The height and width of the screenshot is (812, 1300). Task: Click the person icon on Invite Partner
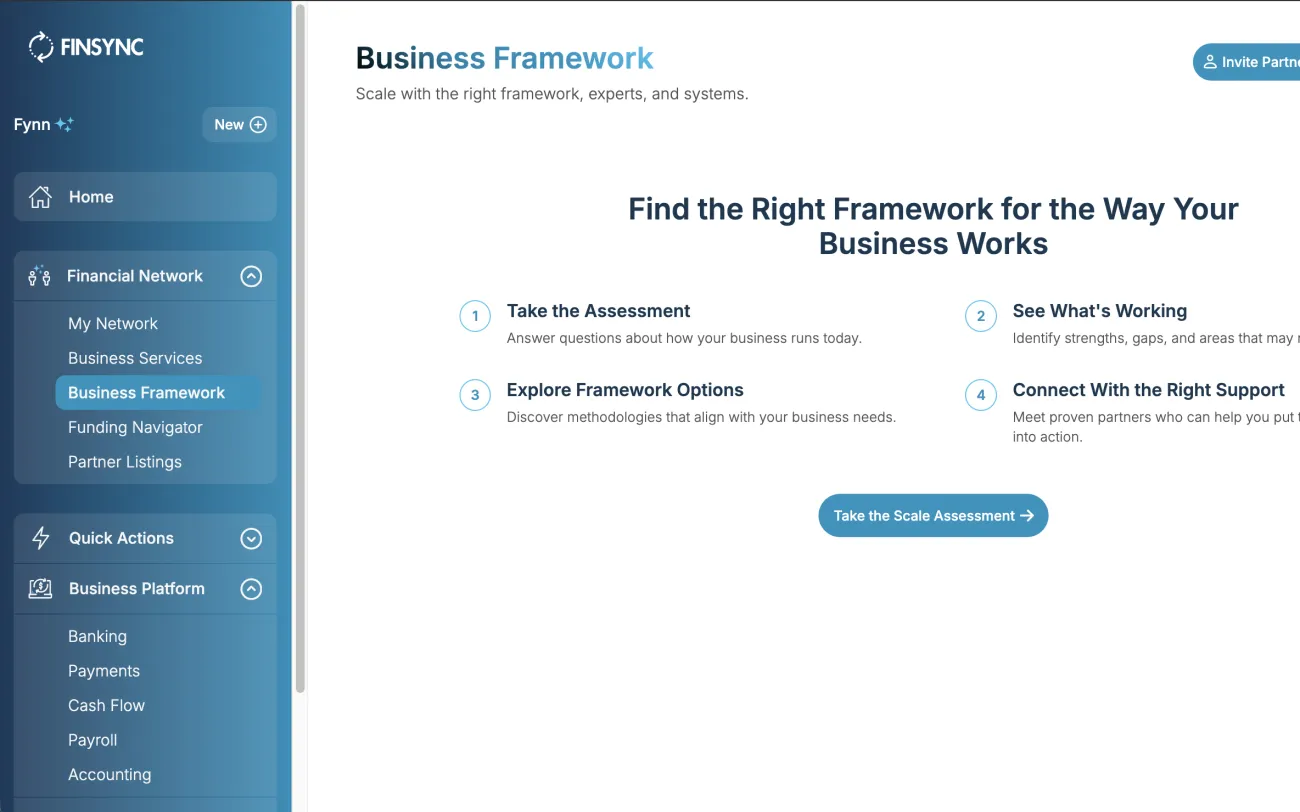(1210, 62)
